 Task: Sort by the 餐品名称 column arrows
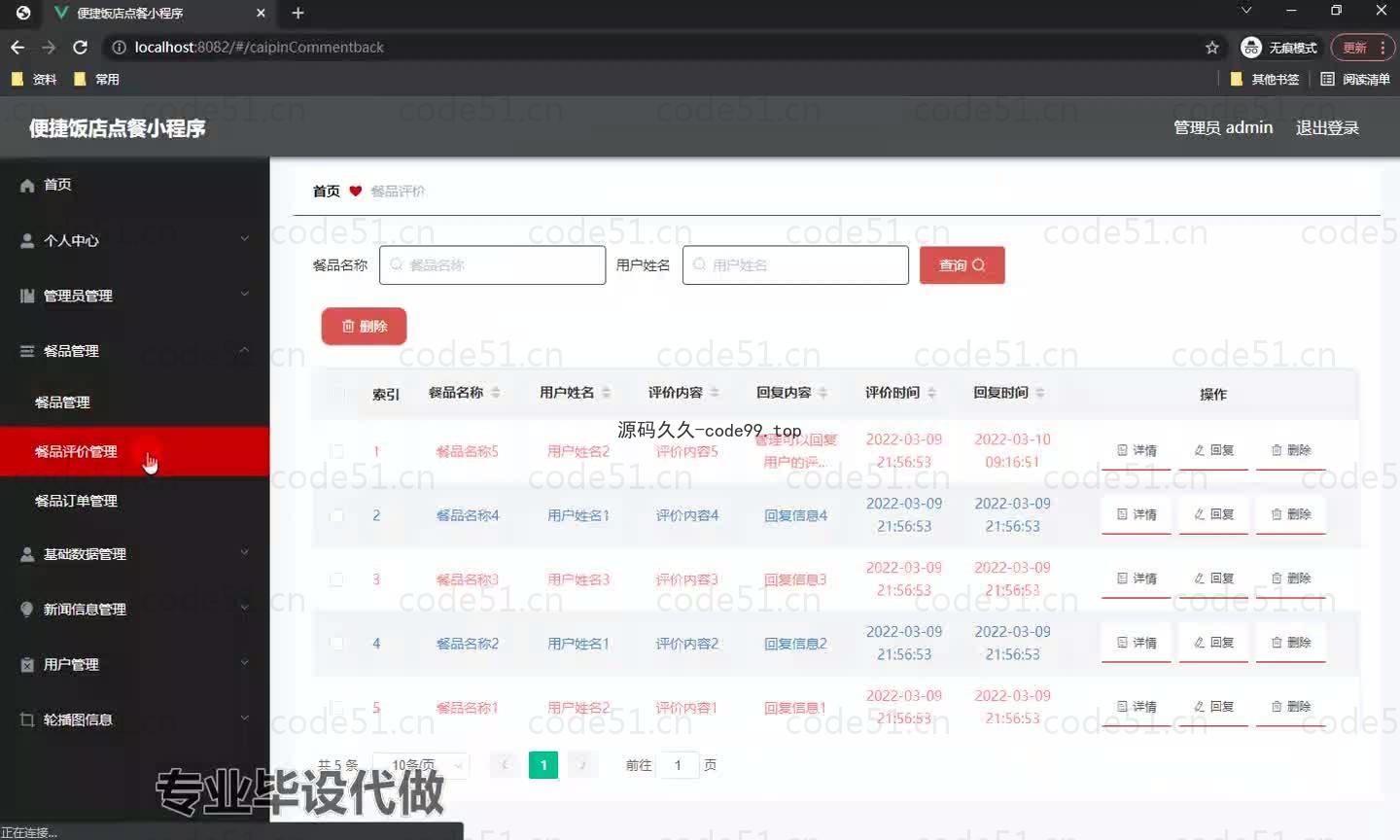(x=495, y=393)
